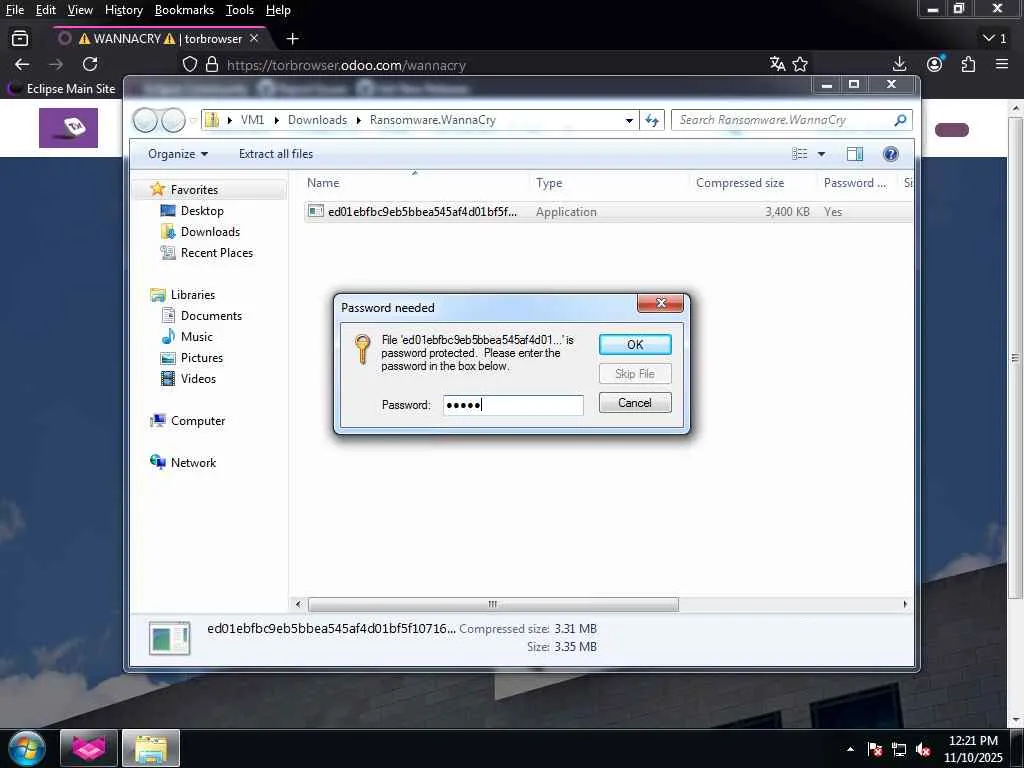Click Explorer search magnifier icon
Image resolution: width=1024 pixels, height=768 pixels.
(900, 120)
